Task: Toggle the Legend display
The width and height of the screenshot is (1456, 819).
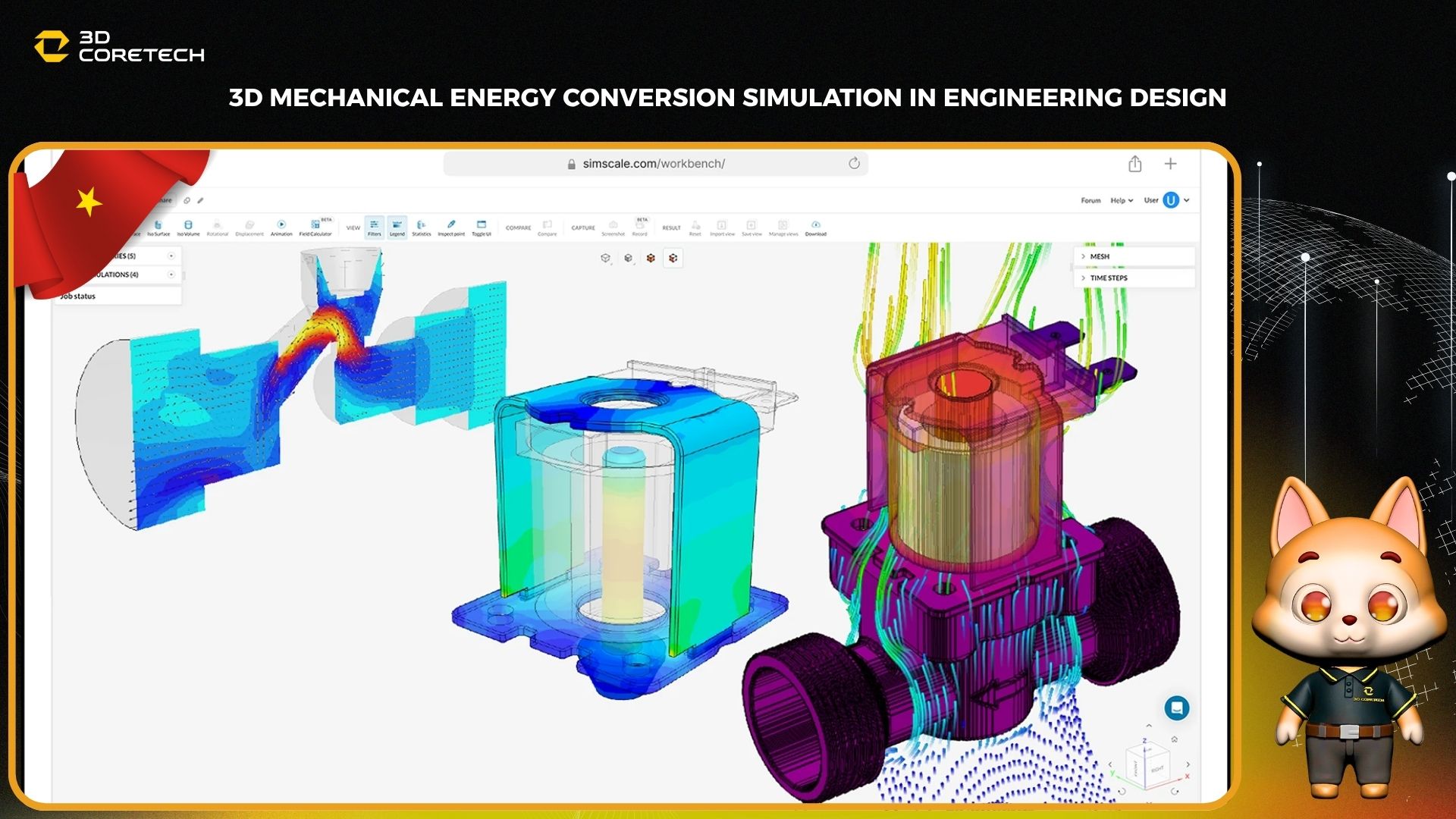Action: 397,227
